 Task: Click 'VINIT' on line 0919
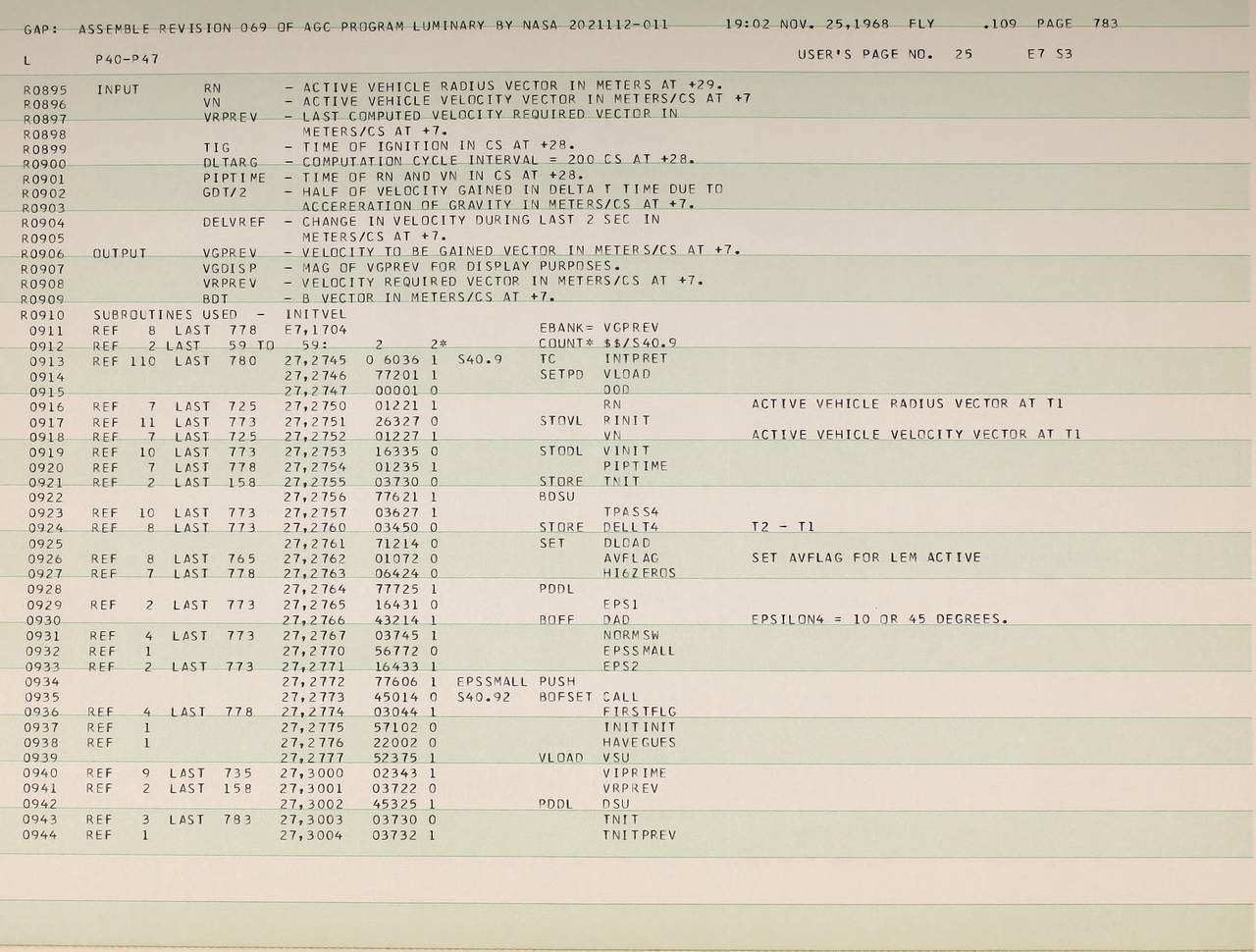click(626, 450)
